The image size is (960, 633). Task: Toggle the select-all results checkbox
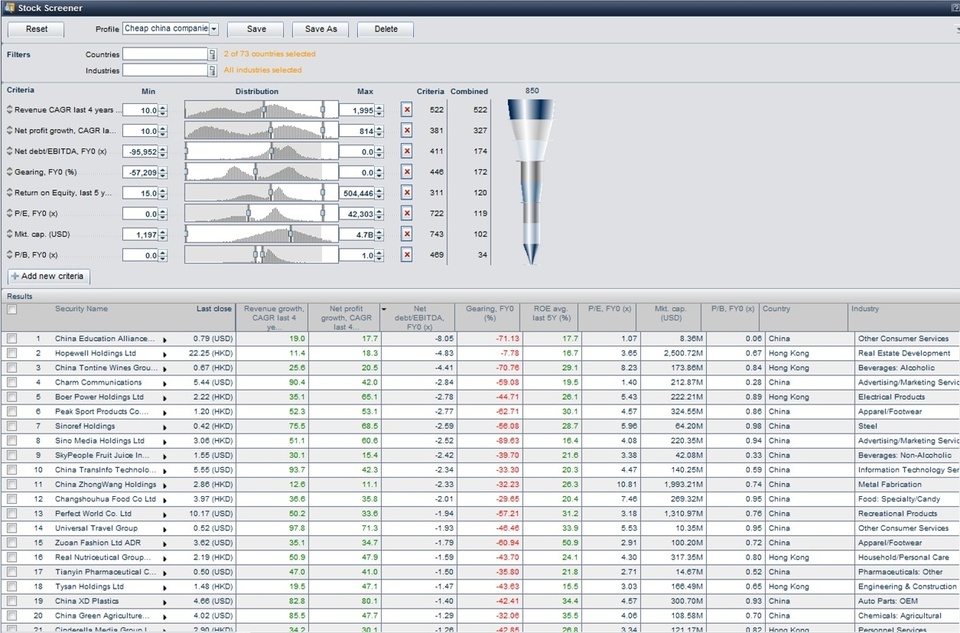click(x=12, y=310)
